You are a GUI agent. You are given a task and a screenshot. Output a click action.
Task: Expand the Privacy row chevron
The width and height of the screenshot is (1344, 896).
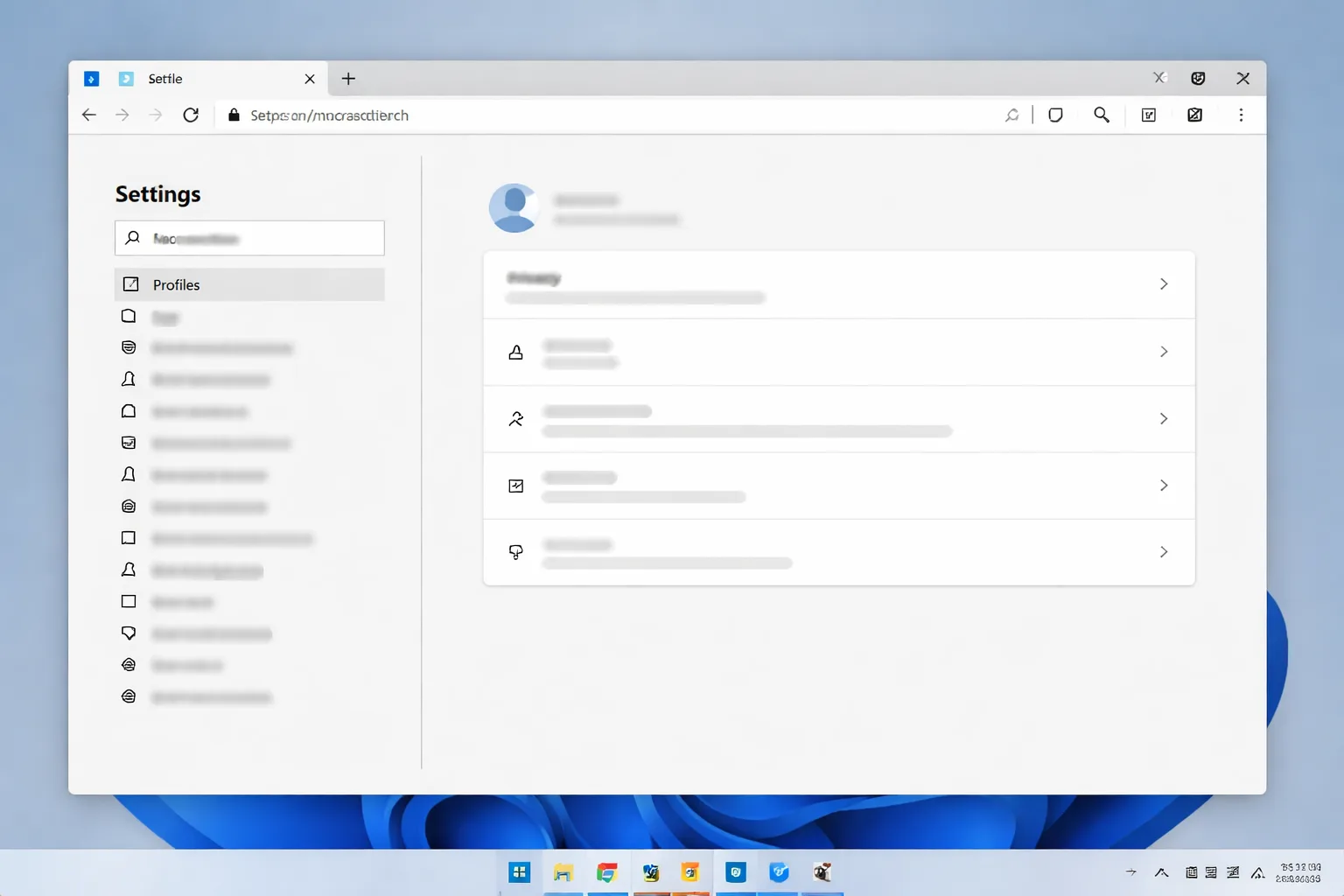point(1164,284)
